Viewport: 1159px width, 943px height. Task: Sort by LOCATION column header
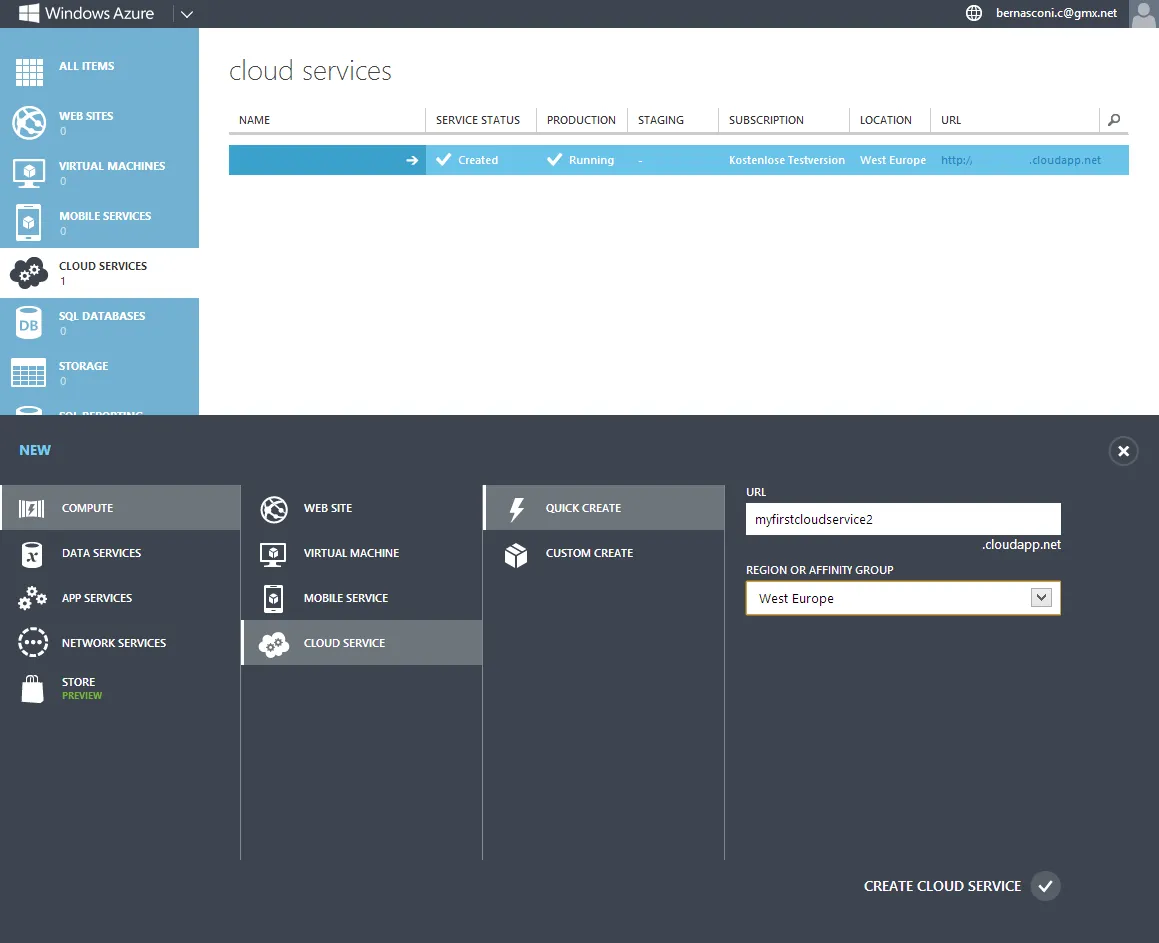pos(886,120)
